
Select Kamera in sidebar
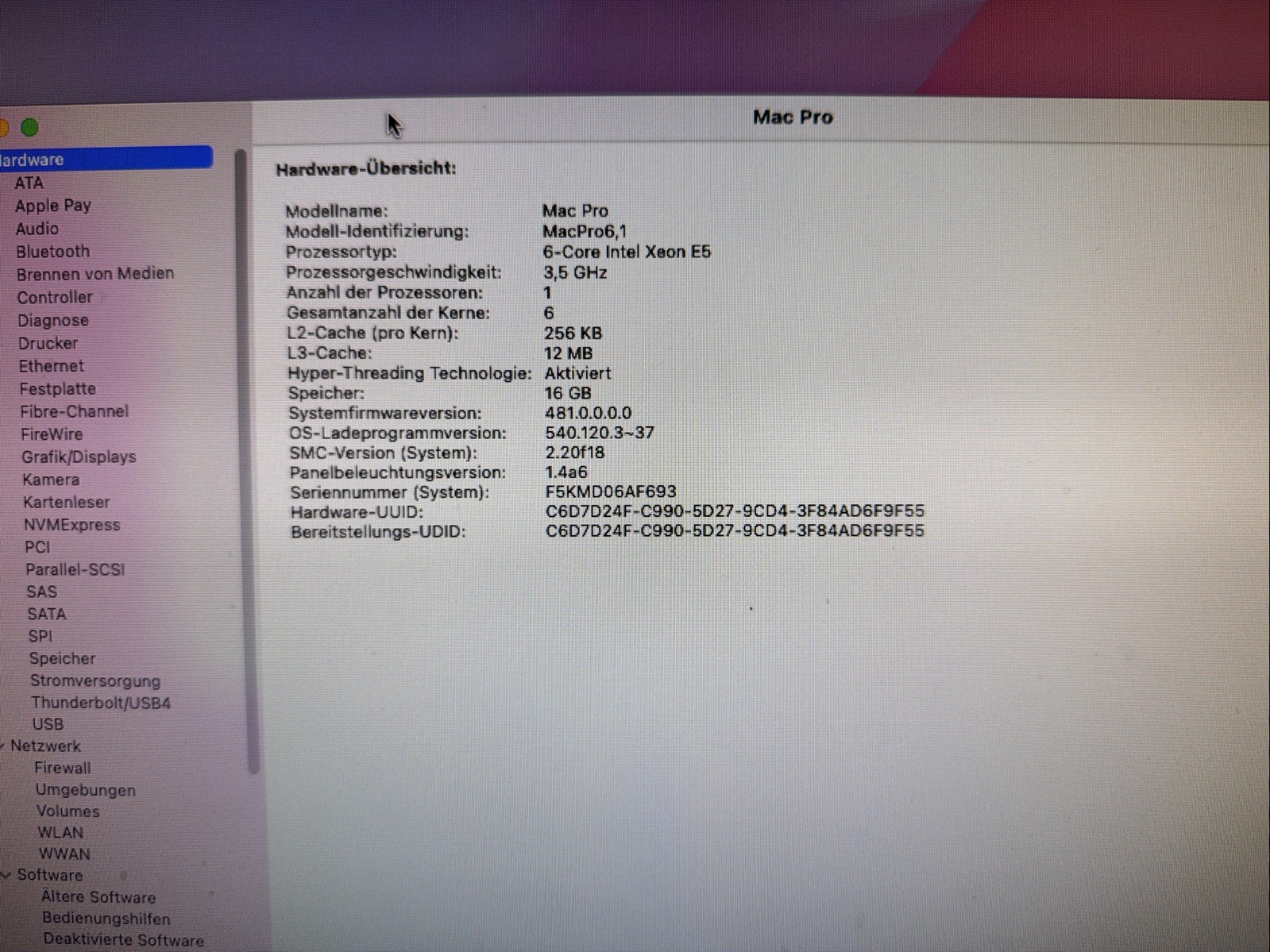point(50,480)
